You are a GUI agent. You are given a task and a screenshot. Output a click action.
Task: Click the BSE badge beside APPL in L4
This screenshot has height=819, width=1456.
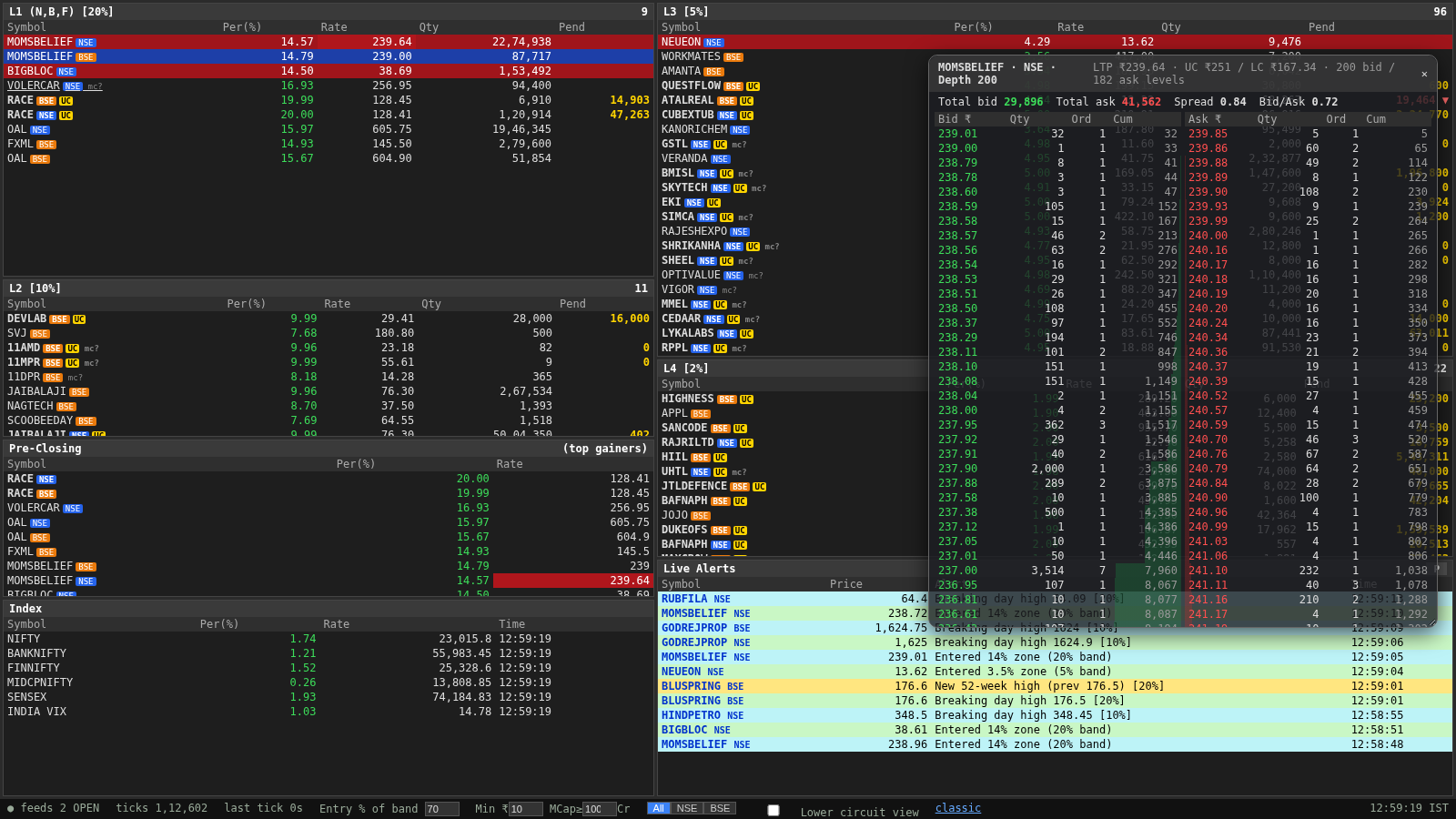(x=701, y=414)
